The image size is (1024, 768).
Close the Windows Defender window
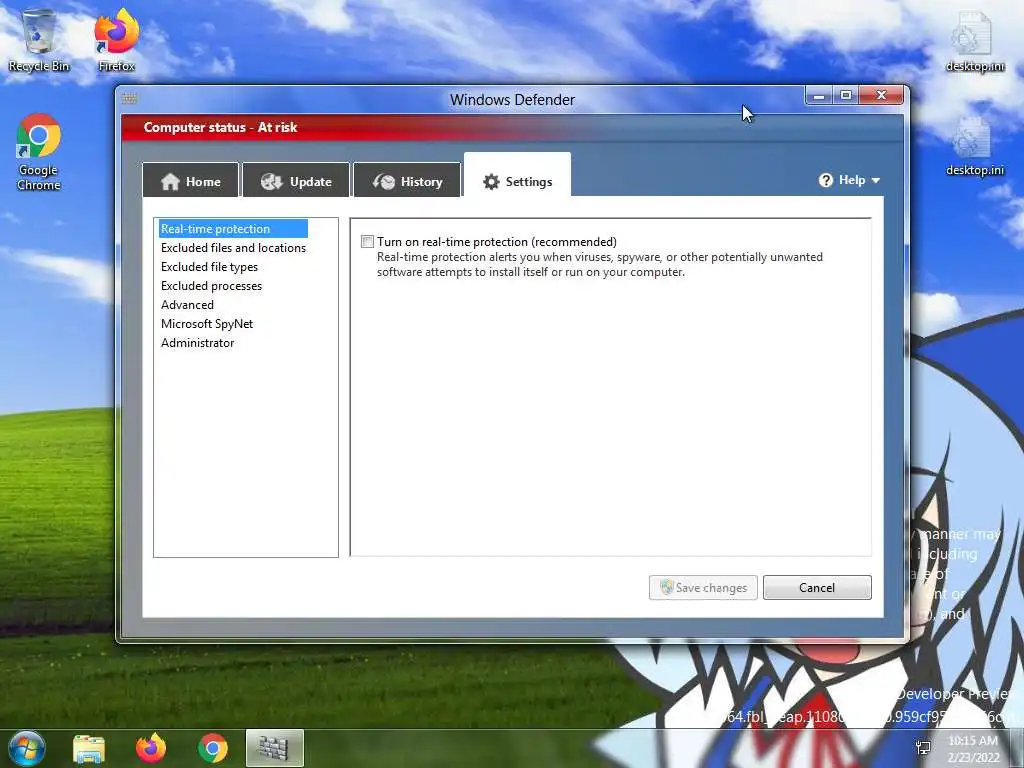coord(881,95)
